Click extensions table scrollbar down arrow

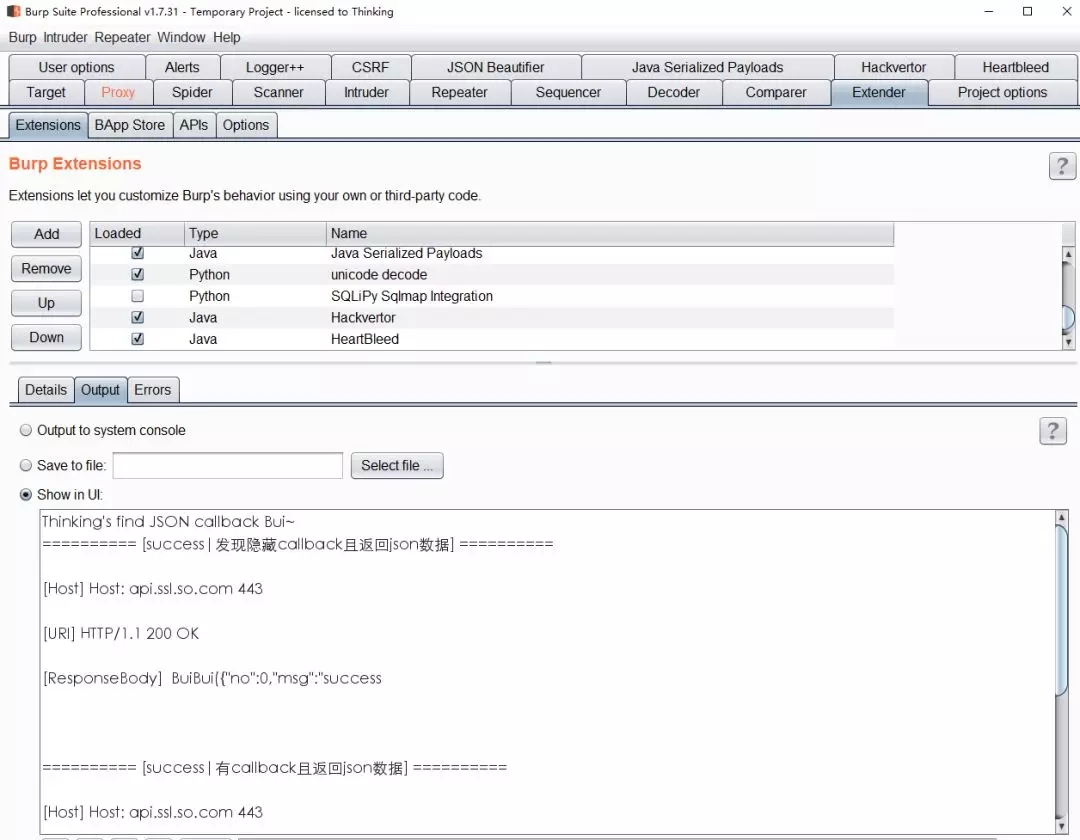(x=1068, y=342)
